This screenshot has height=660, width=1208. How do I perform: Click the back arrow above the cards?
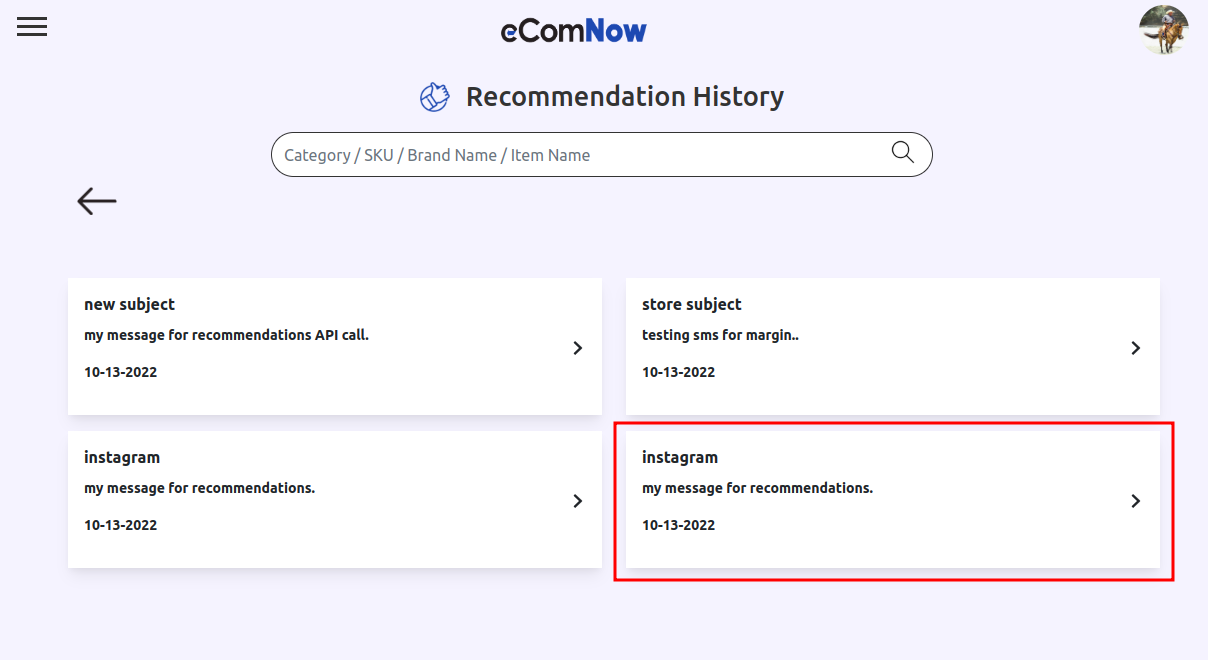[x=96, y=200]
